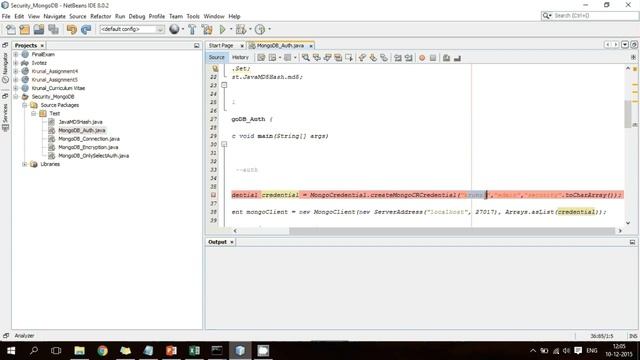Click the Debug Project icon

(x=241, y=29)
